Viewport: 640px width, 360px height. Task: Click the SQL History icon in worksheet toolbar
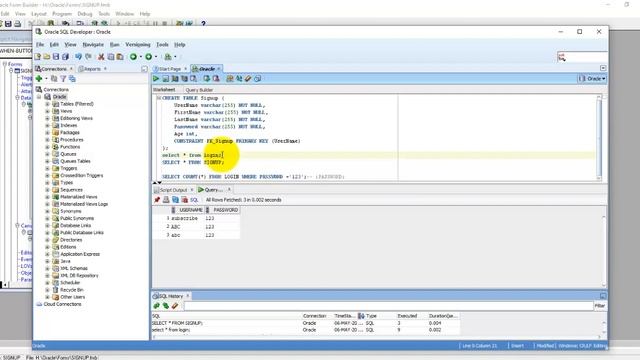pos(258,78)
